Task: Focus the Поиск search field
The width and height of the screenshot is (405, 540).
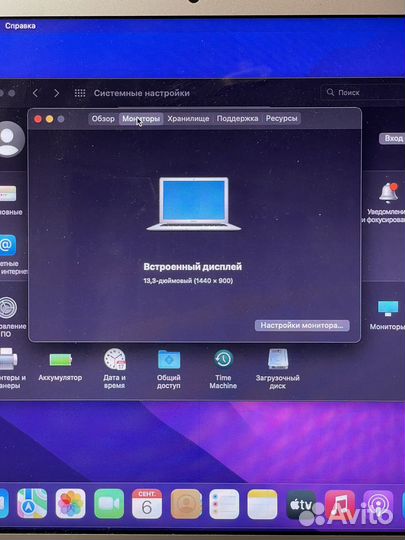Action: tap(363, 92)
